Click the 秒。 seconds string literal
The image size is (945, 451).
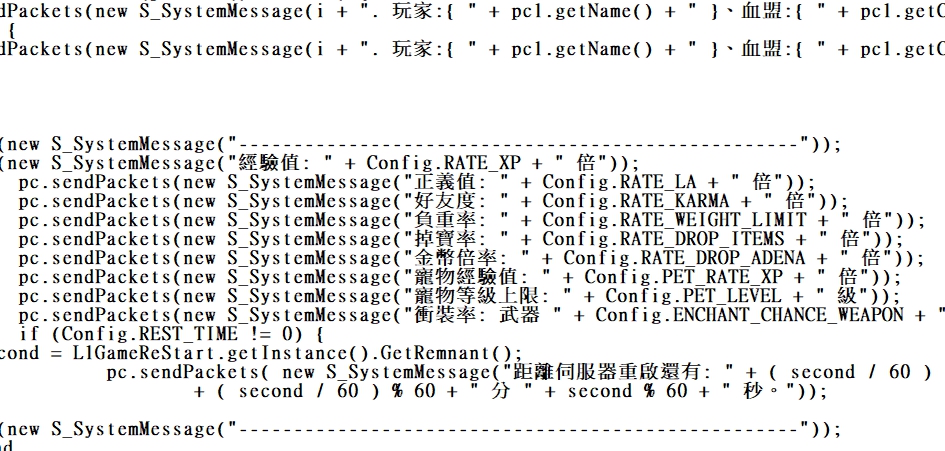(760, 391)
